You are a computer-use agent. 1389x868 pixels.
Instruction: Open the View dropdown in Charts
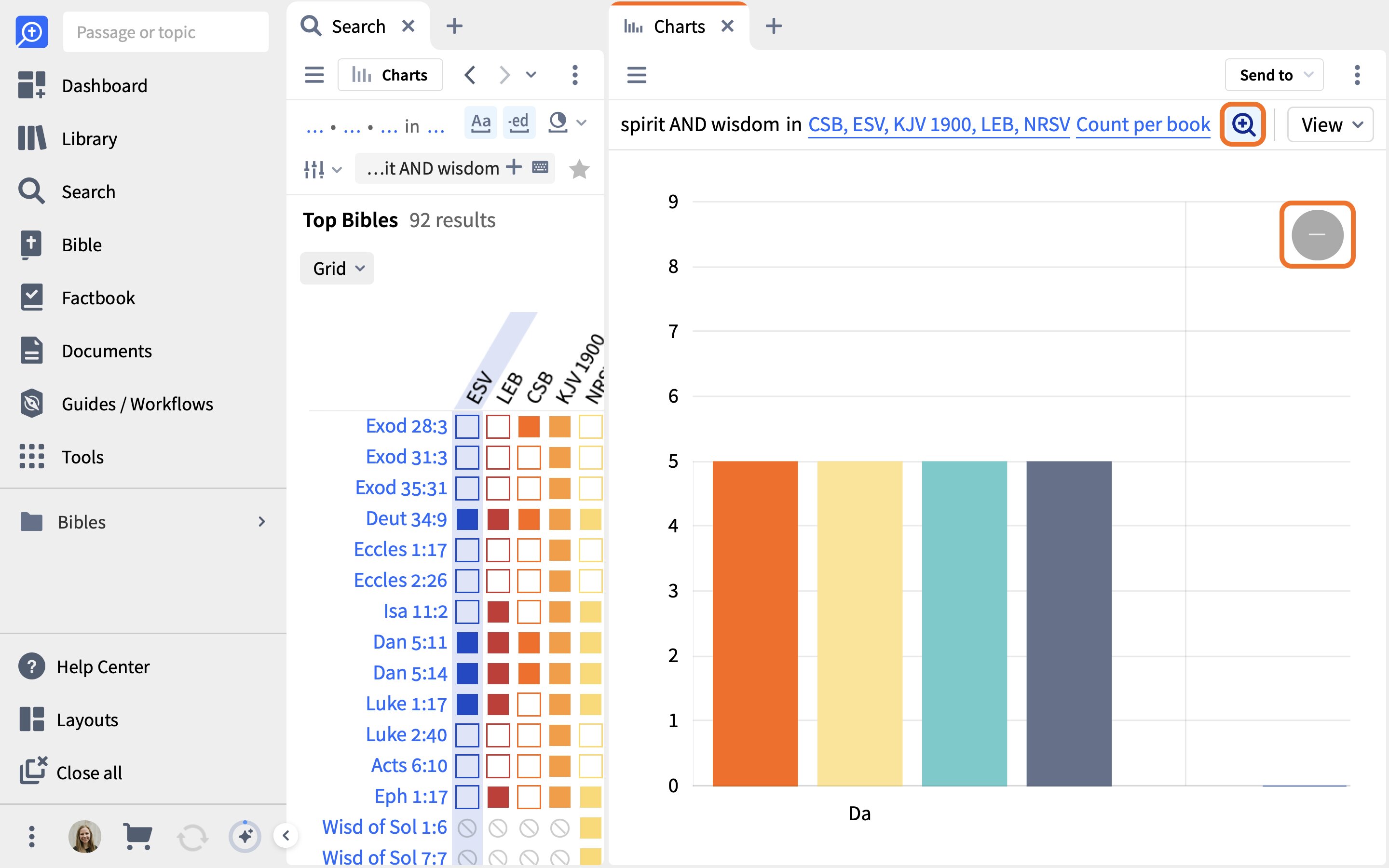[x=1330, y=124]
